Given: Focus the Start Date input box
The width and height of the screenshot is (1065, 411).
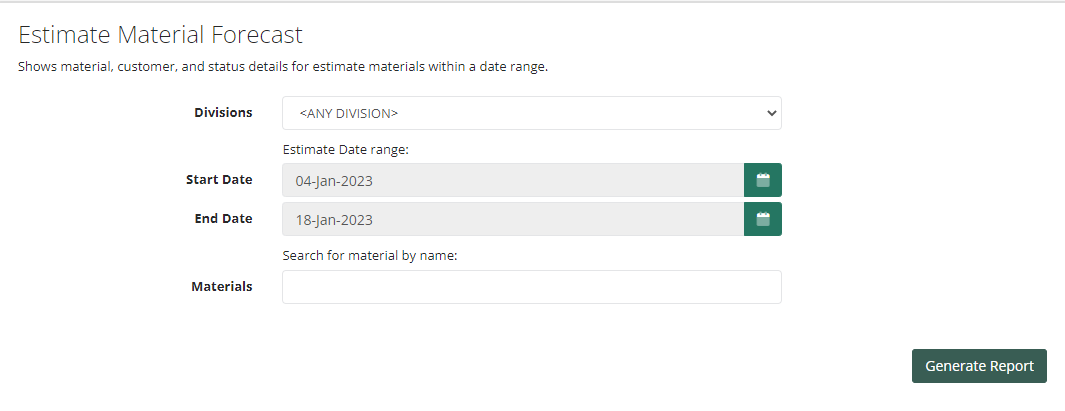Looking at the screenshot, I should click(x=513, y=180).
